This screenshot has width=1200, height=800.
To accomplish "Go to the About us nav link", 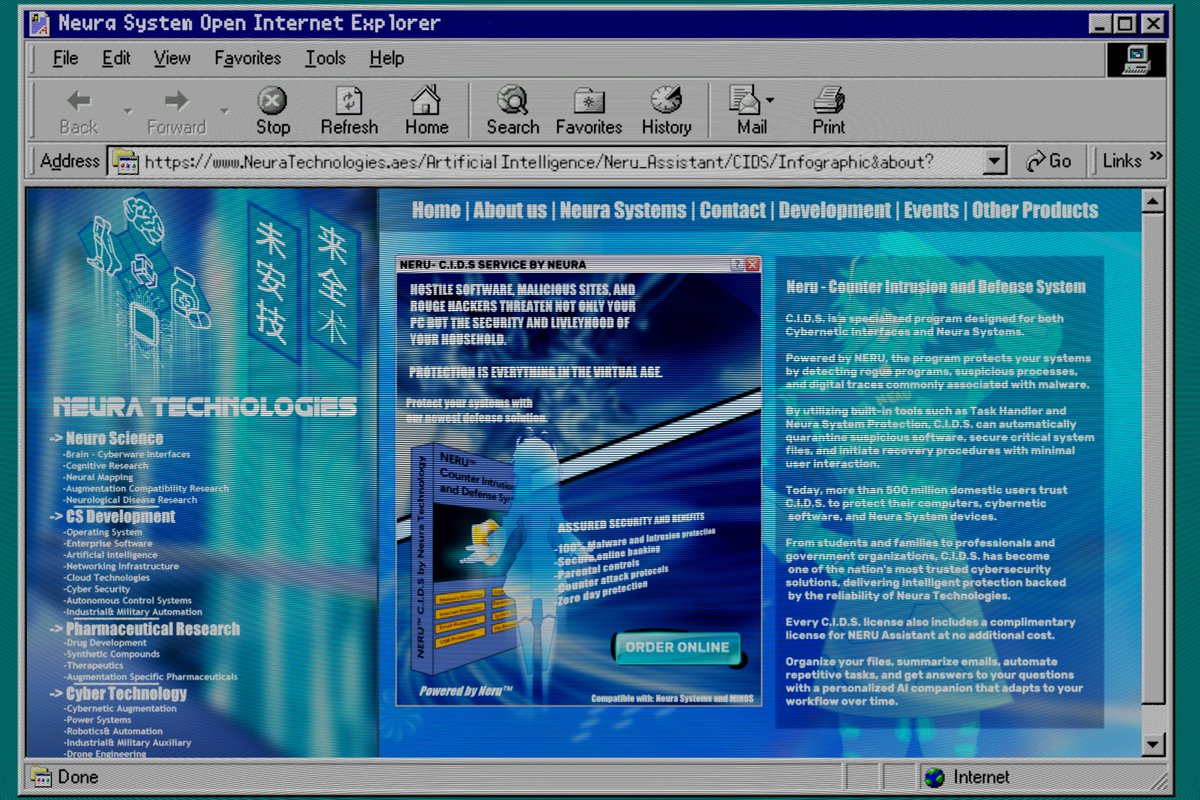I will click(510, 210).
